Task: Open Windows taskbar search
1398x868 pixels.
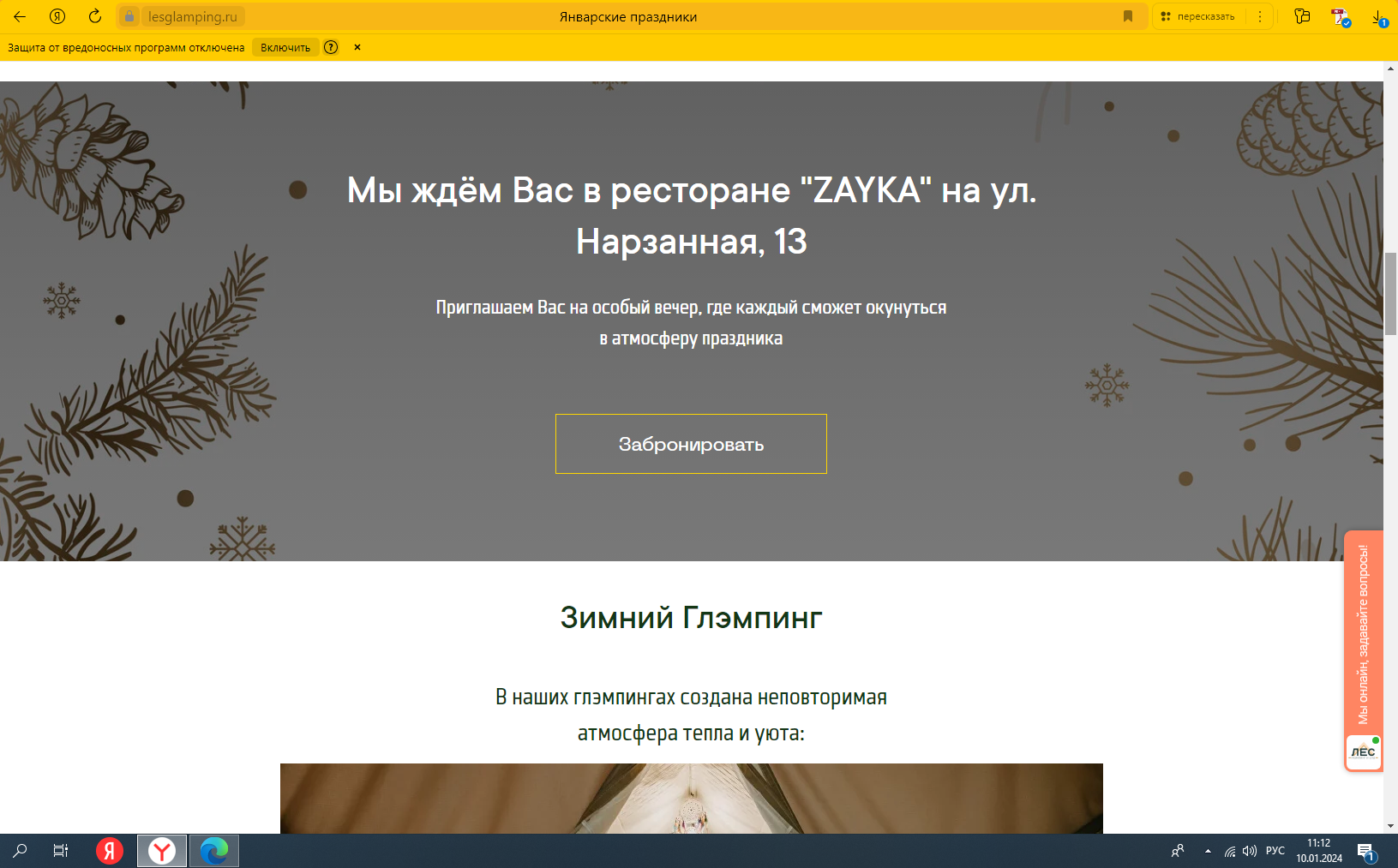Action: tap(20, 851)
